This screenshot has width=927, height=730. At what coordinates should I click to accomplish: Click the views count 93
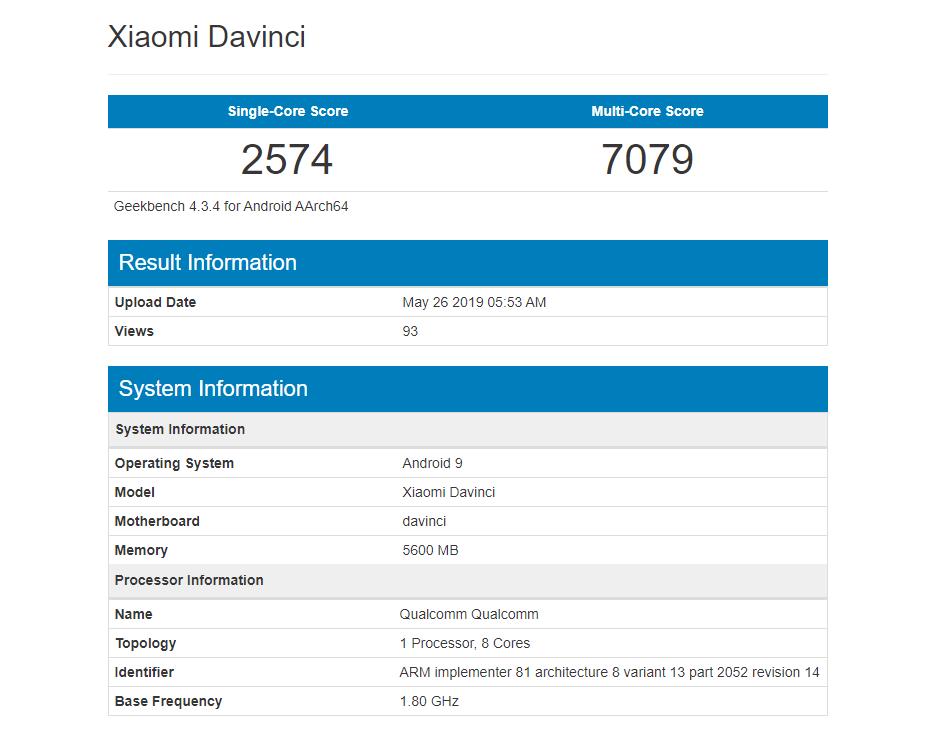[x=410, y=331]
